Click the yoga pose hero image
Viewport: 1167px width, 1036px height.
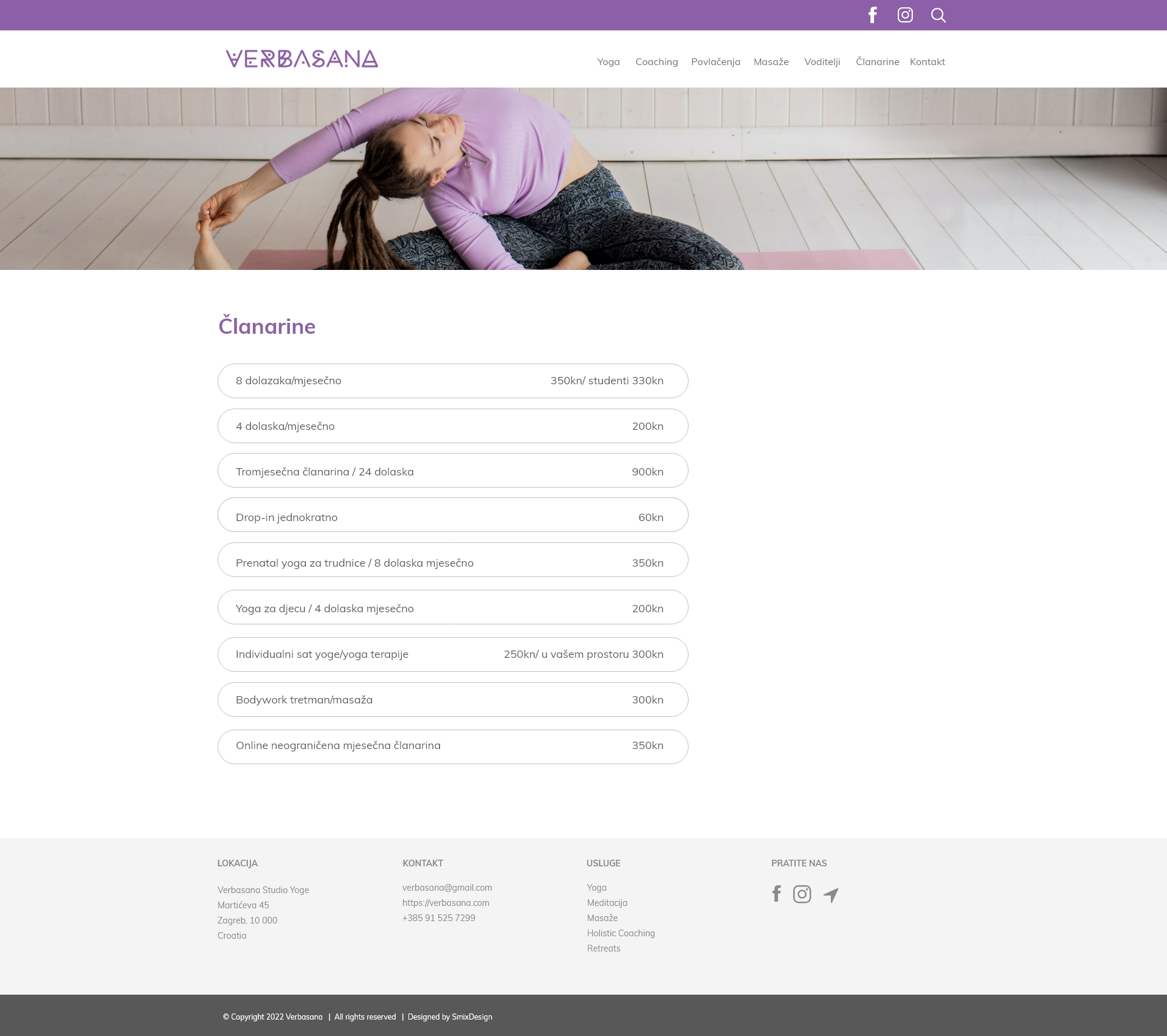pyautogui.click(x=583, y=179)
